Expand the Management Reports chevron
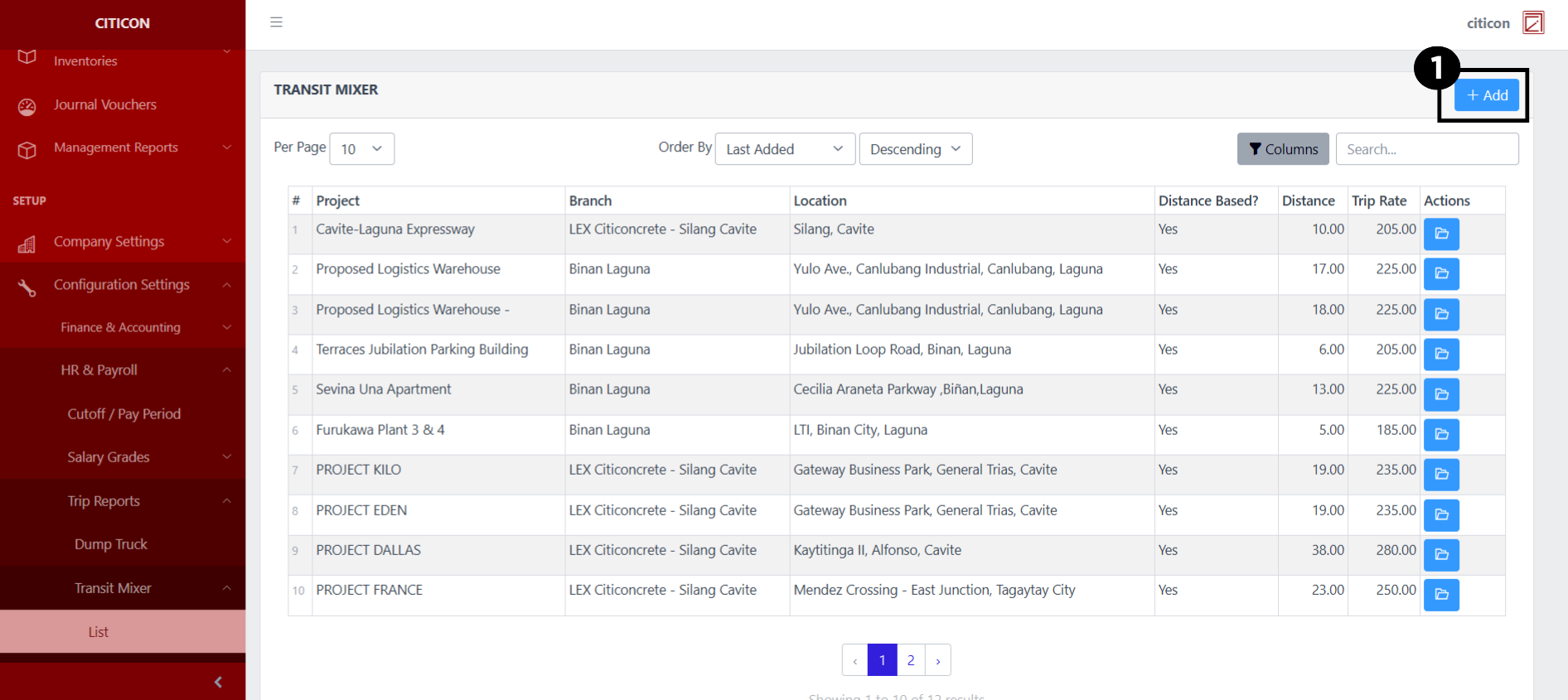The width and height of the screenshot is (1568, 700). (226, 147)
